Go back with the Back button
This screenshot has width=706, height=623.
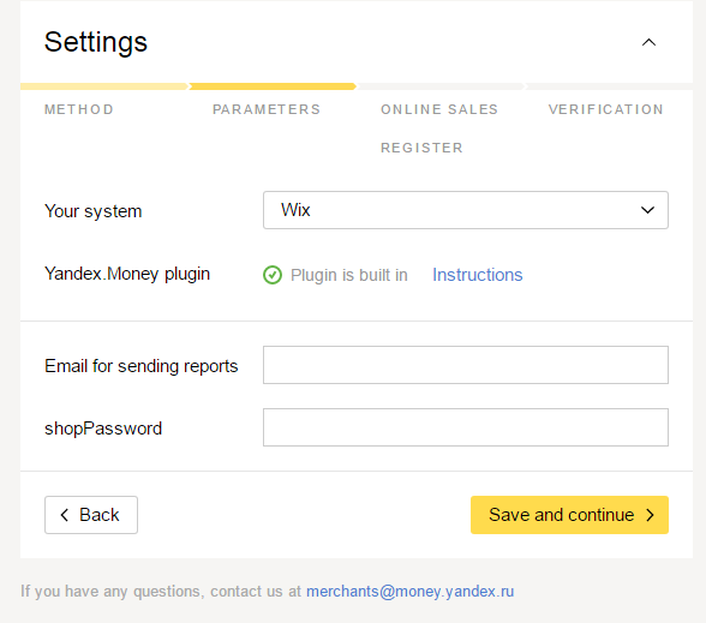91,515
